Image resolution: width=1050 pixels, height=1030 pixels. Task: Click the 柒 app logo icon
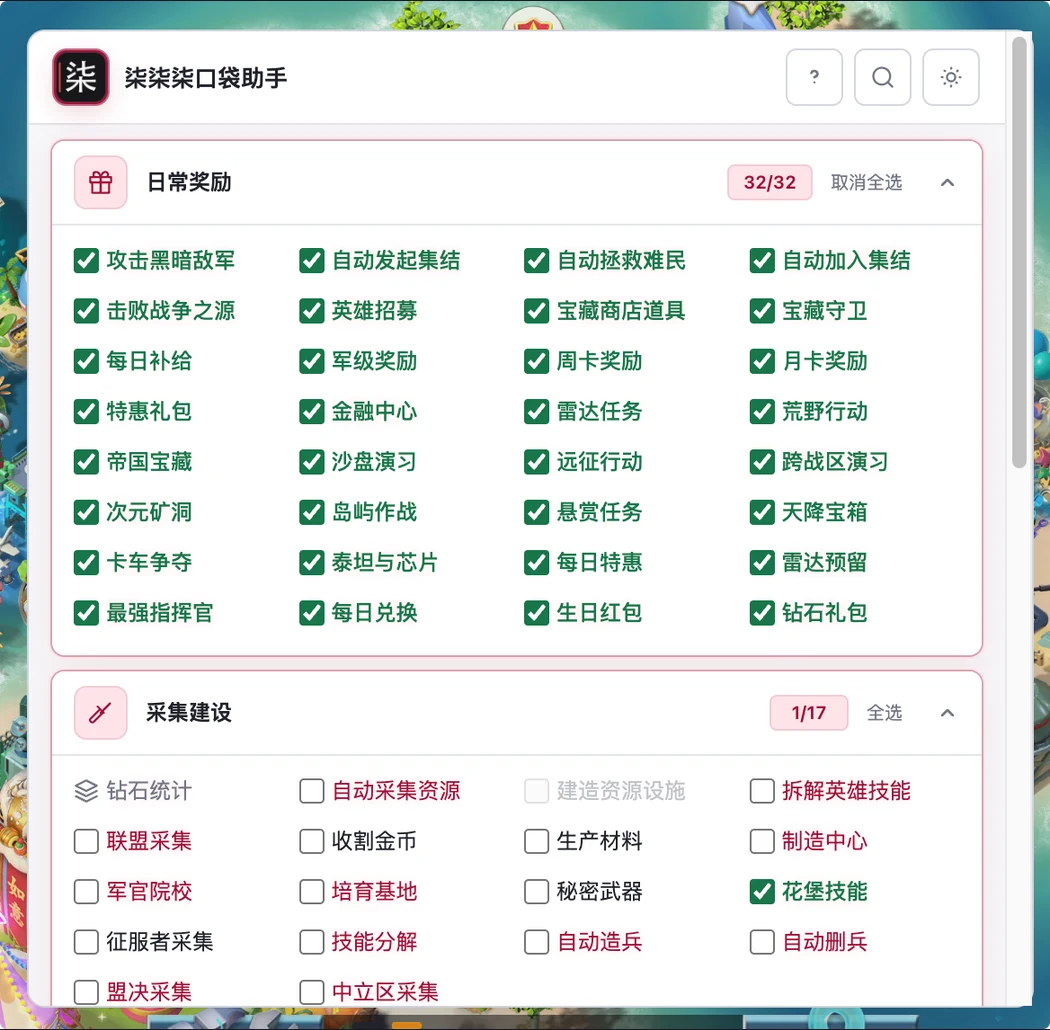pyautogui.click(x=80, y=77)
